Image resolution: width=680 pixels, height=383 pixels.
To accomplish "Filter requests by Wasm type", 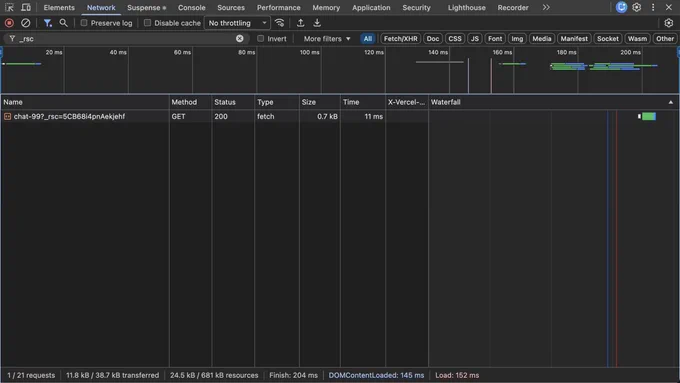I will pos(637,39).
